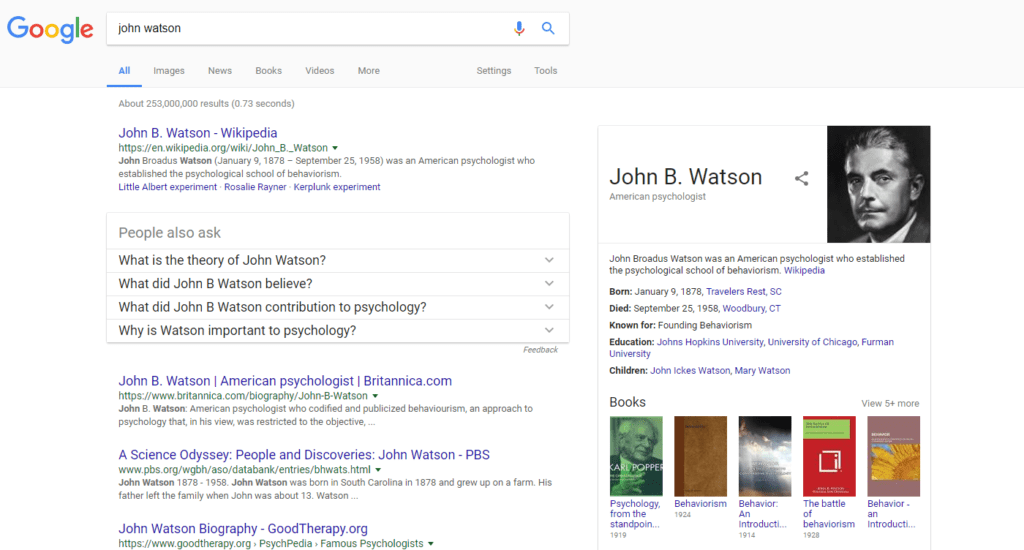The width and height of the screenshot is (1024, 550).
Task: Expand 'What is the theory of John Watson?'
Action: coord(338,260)
